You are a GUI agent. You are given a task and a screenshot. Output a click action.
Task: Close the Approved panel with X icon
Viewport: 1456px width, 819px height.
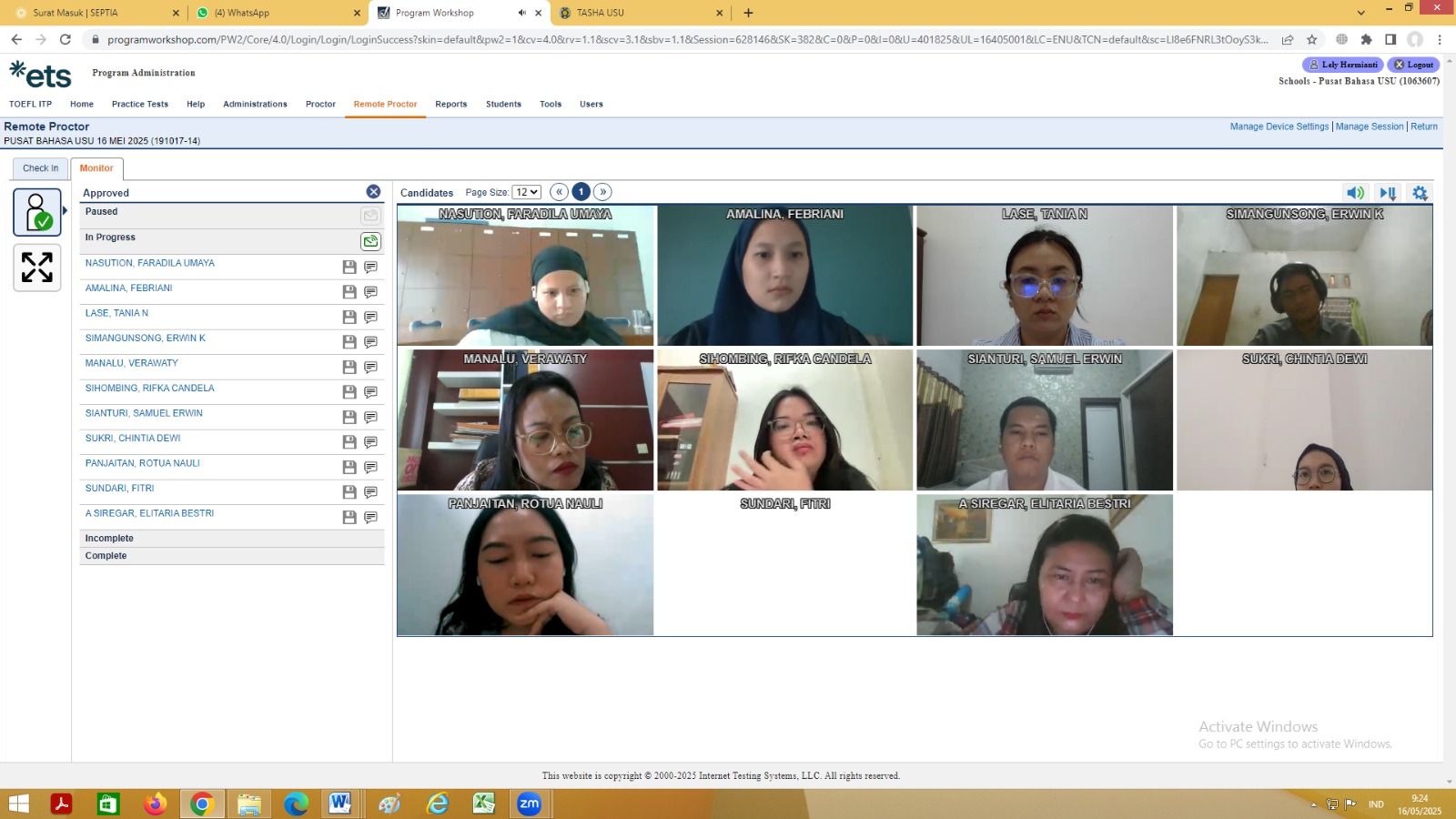pos(373,192)
